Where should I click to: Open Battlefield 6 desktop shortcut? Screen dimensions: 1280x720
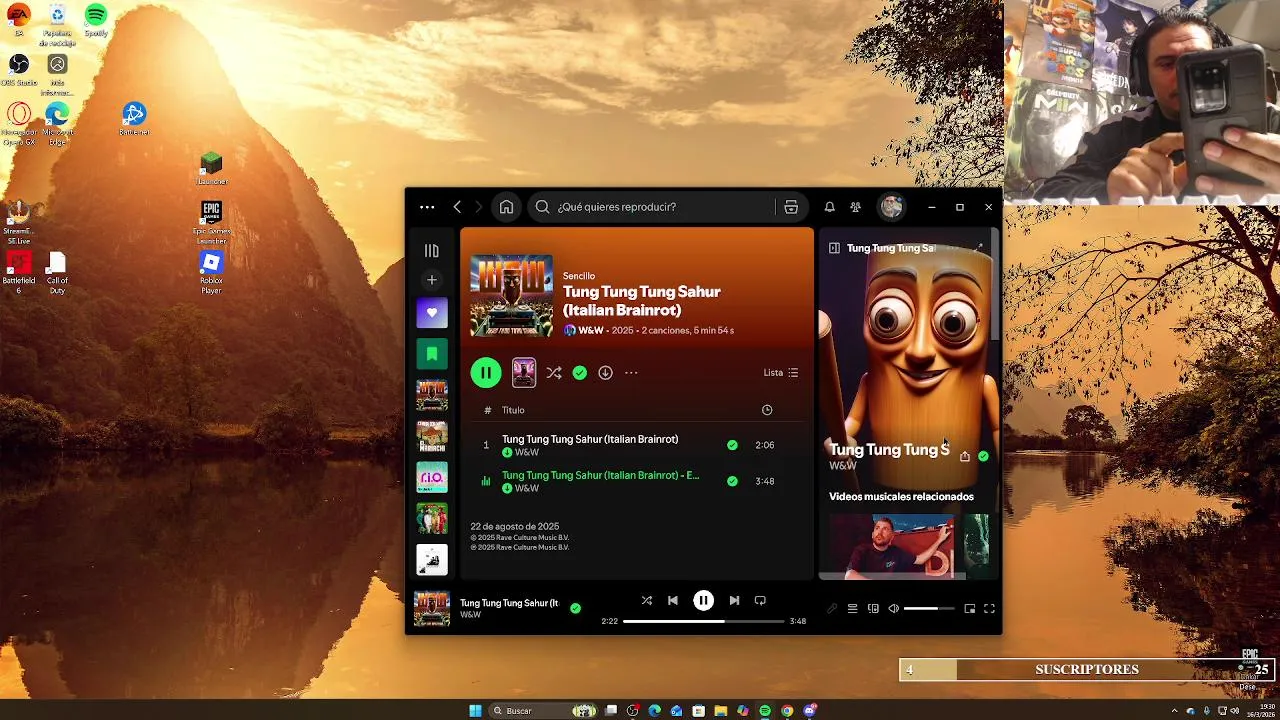pos(19,271)
